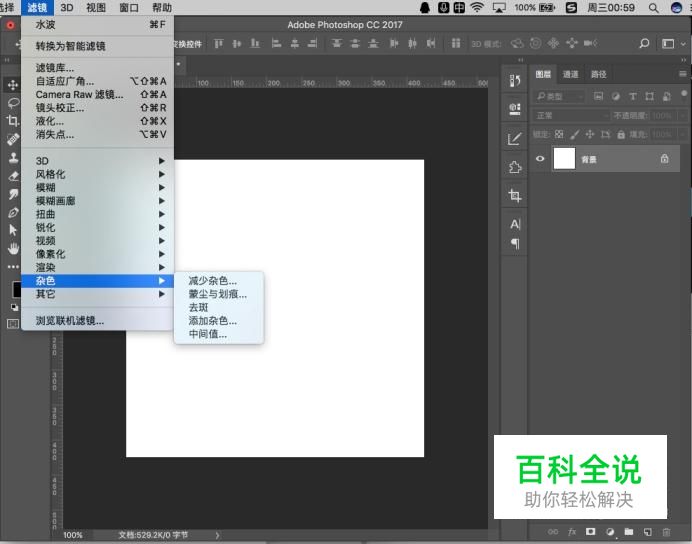Select the Pen tool
Screen dimensions: 692x544
13,212
